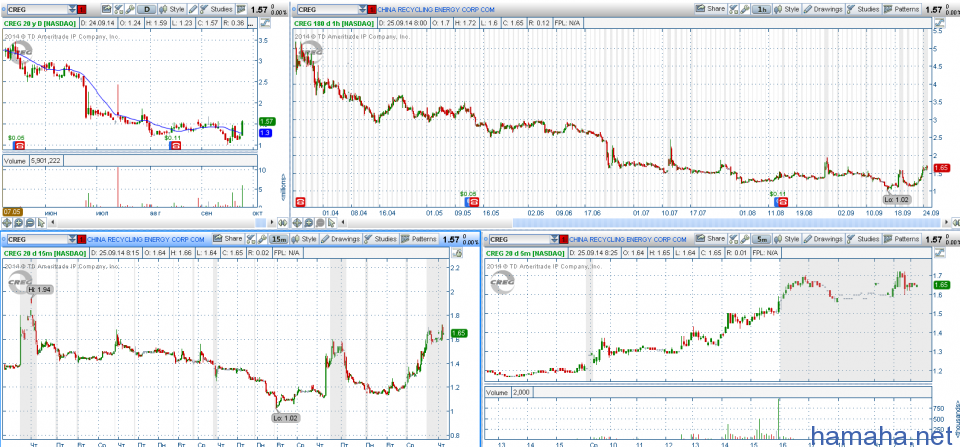Viewport: 960px width, 447px height.
Task: Click the wrench settings icon in the daily chart toolbar
Action: 130,9
